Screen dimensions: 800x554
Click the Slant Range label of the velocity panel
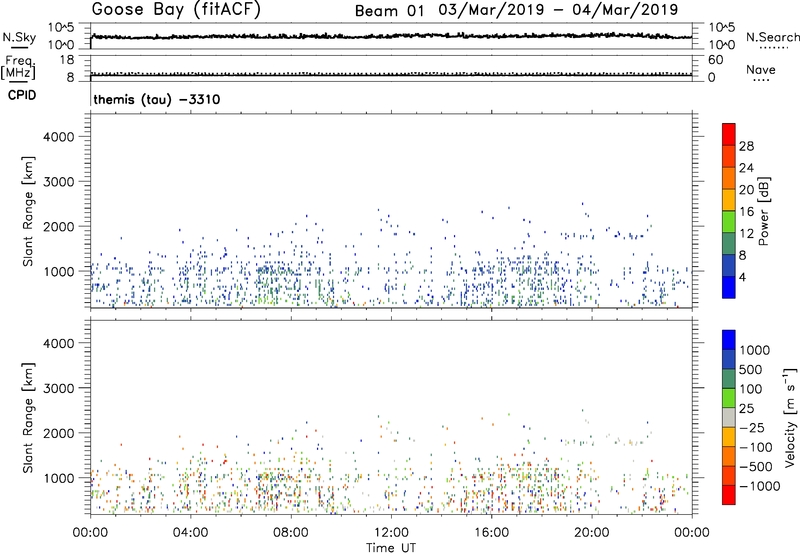coord(28,417)
